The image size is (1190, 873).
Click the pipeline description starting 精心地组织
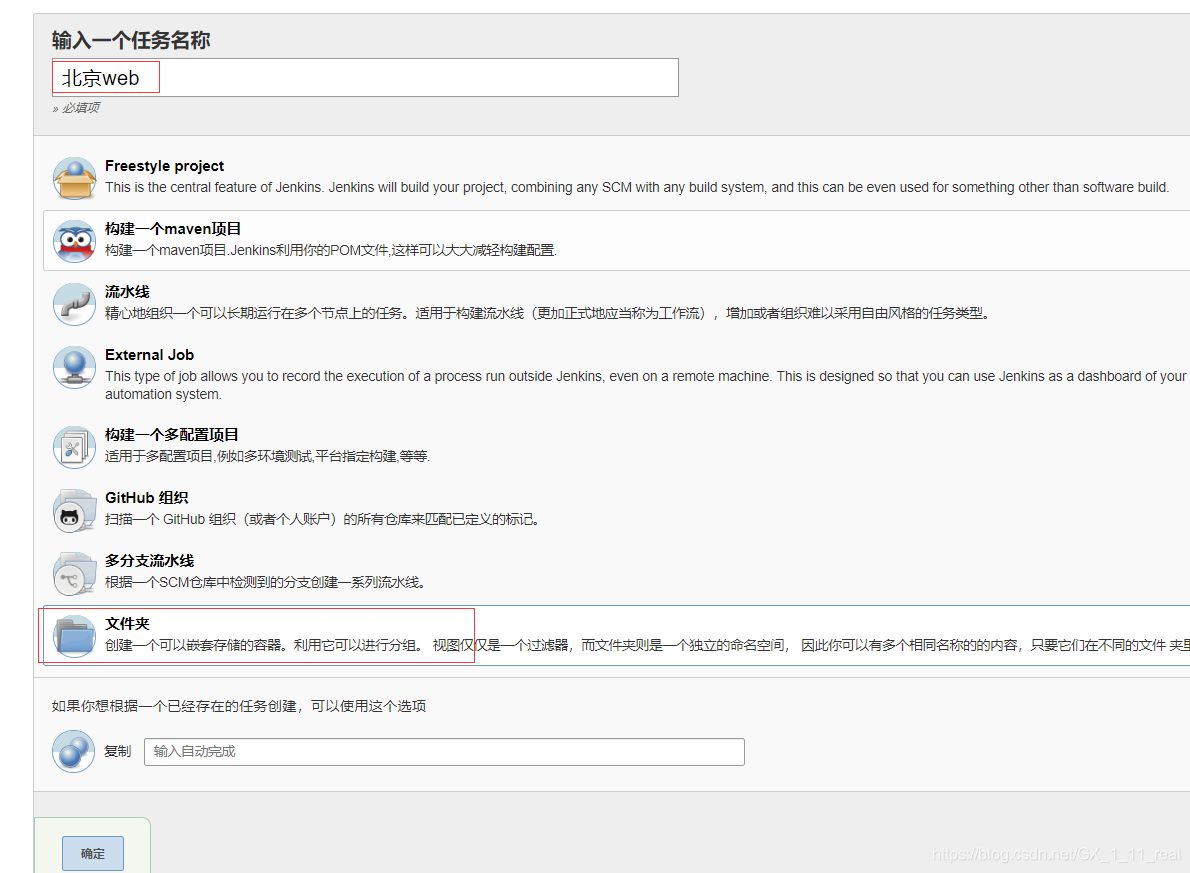548,314
